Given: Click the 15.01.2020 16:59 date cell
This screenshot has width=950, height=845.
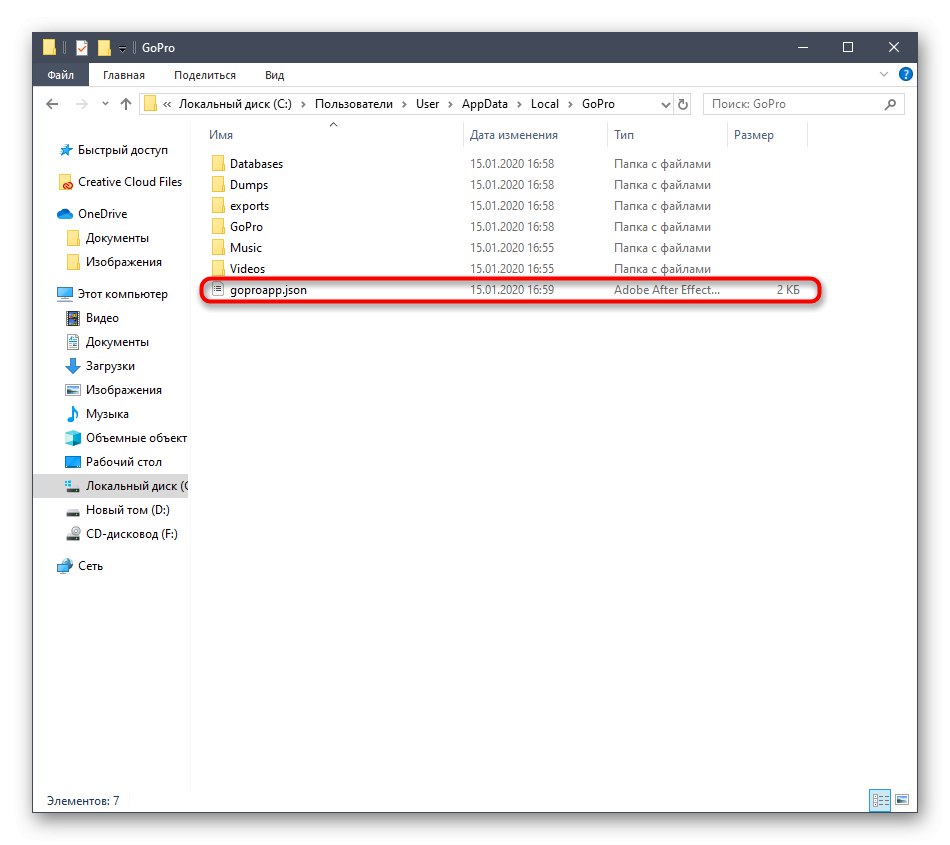Looking at the screenshot, I should 512,290.
